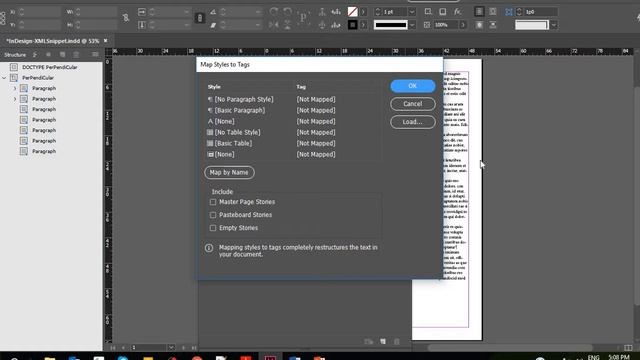Click the no text wrap icon
Image resolution: width=640 pixels, height=360 pixels.
tap(480, 12)
